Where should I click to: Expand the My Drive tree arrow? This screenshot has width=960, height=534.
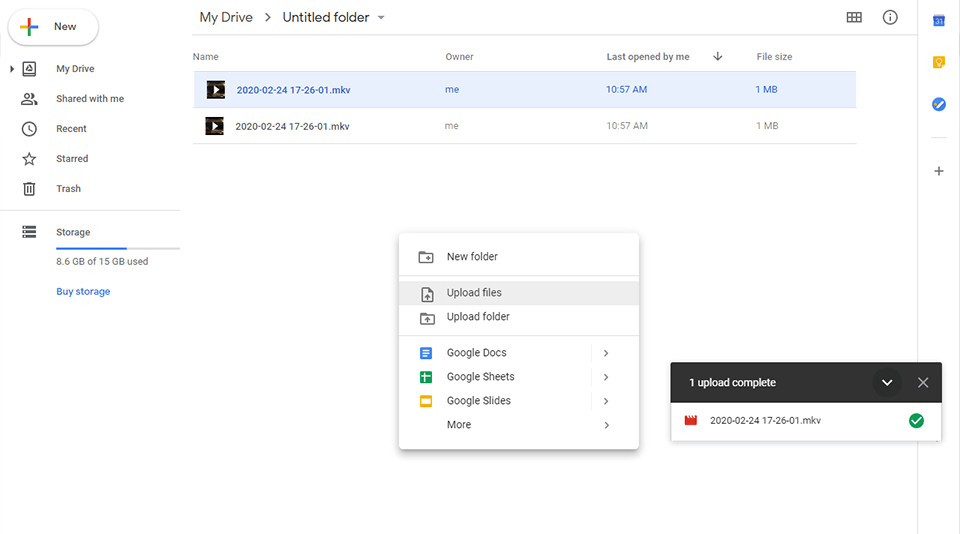pyautogui.click(x=12, y=69)
